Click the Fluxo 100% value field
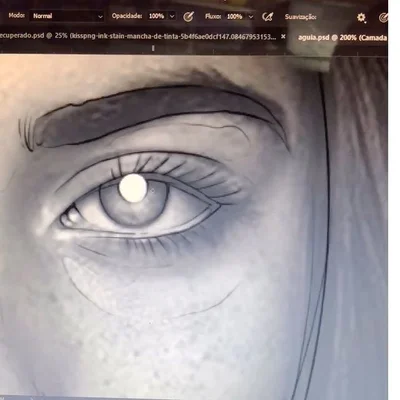Image resolution: width=400 pixels, height=400 pixels. (x=235, y=16)
